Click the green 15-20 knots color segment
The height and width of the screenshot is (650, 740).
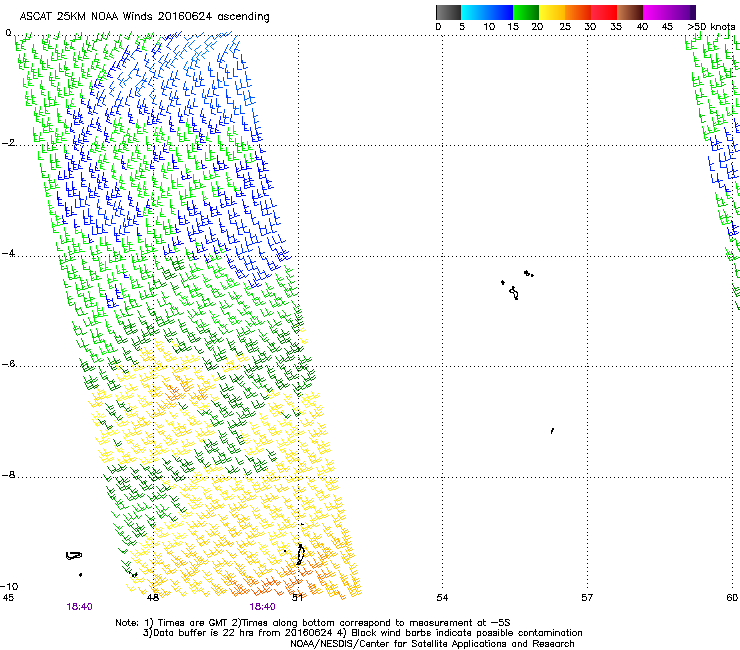click(x=526, y=12)
